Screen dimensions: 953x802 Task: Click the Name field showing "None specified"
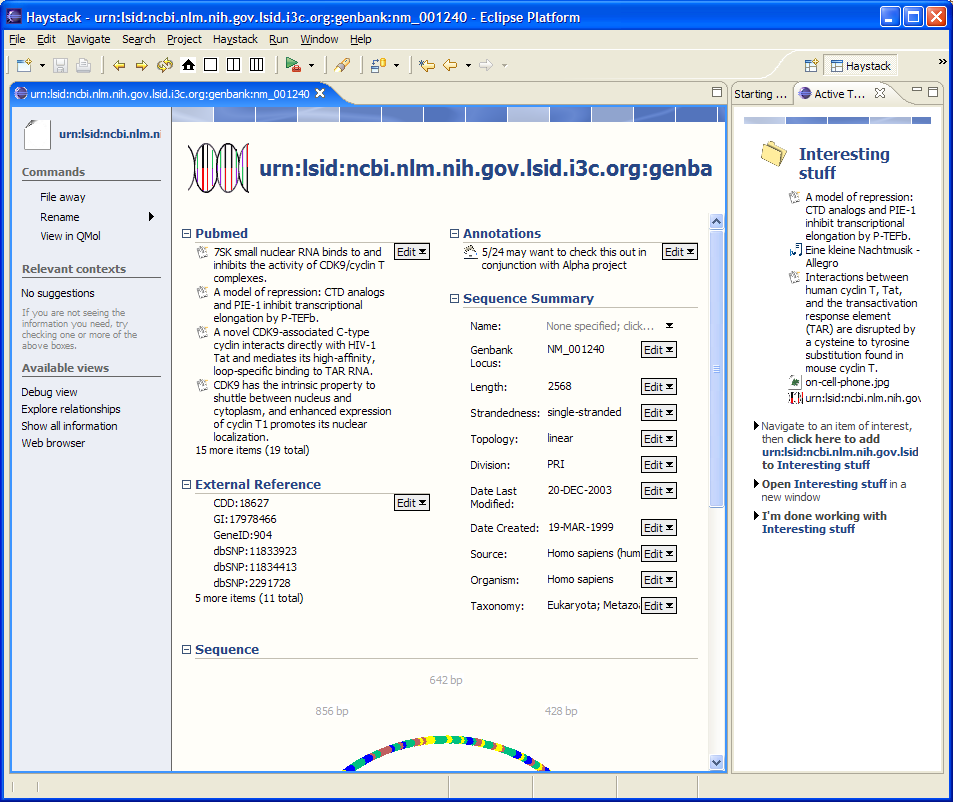click(600, 326)
